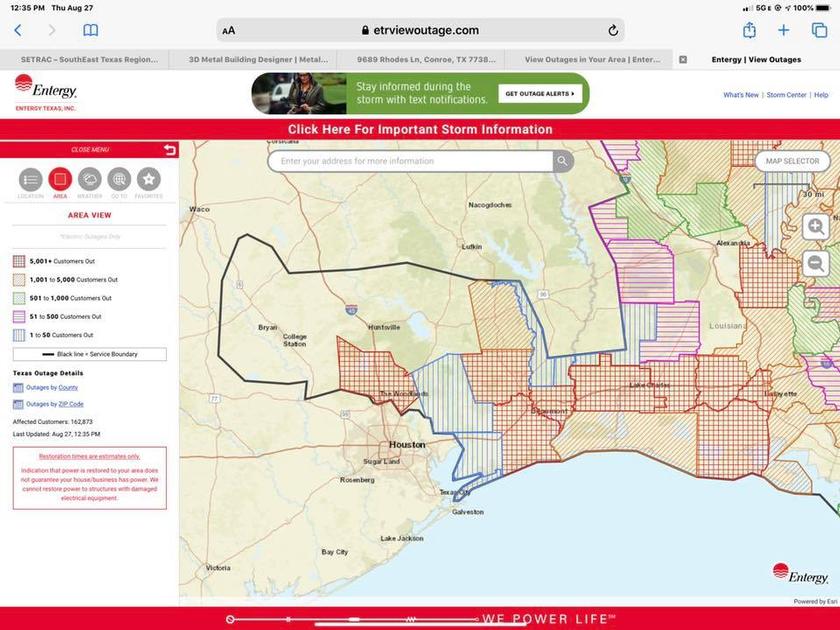
Task: Click the etrviewoutage.com address bar
Action: [421, 31]
